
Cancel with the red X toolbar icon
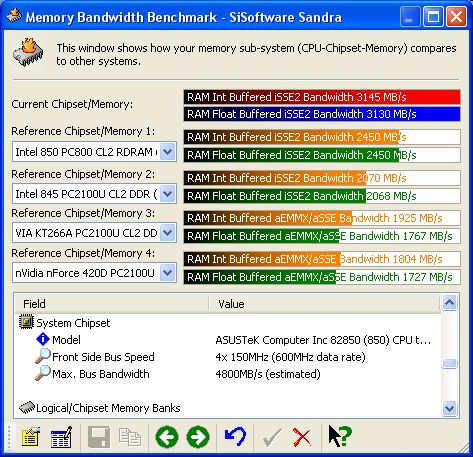point(302,437)
